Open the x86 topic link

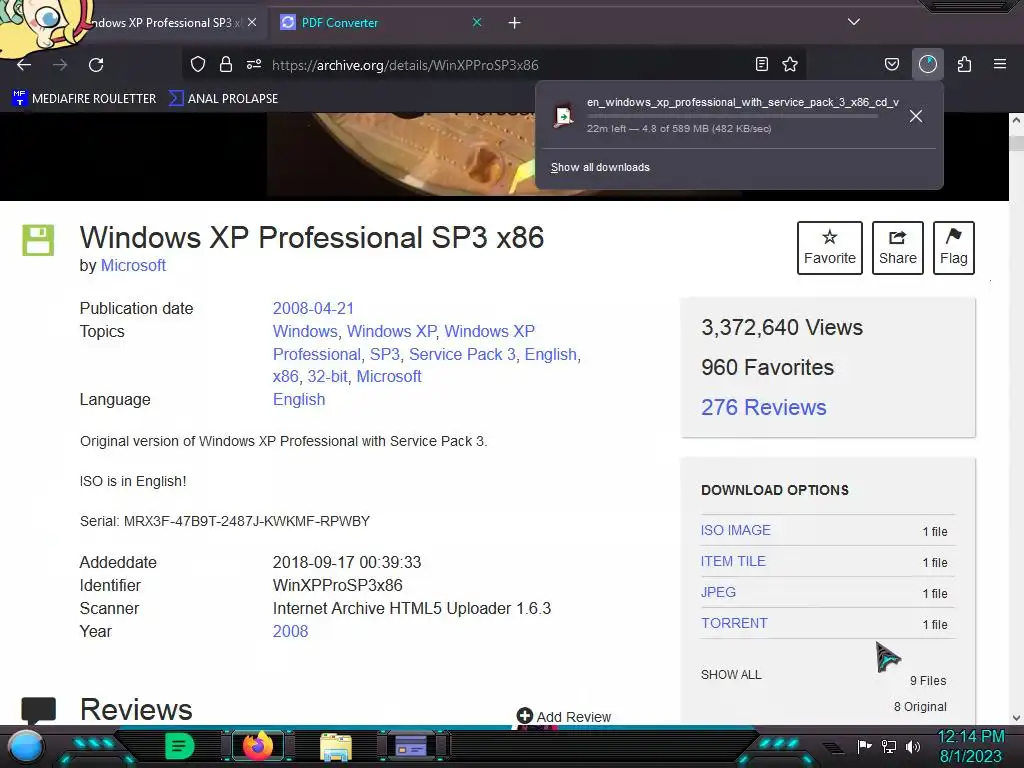click(x=285, y=376)
